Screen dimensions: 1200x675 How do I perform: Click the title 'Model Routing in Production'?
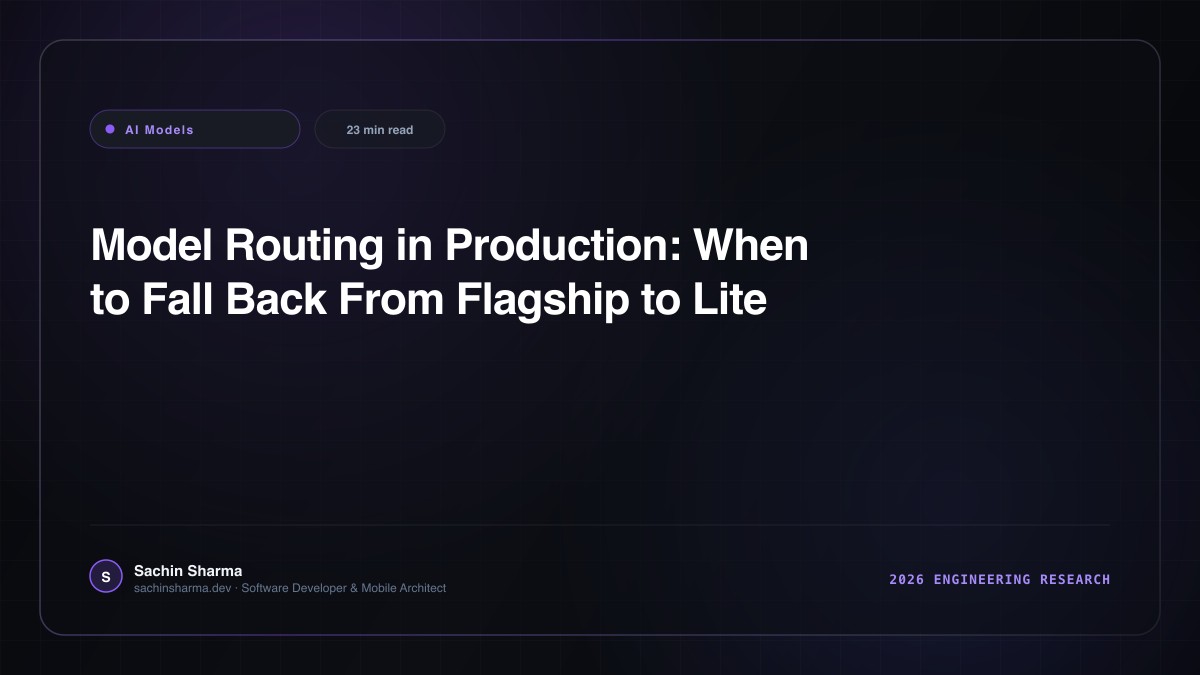(449, 272)
